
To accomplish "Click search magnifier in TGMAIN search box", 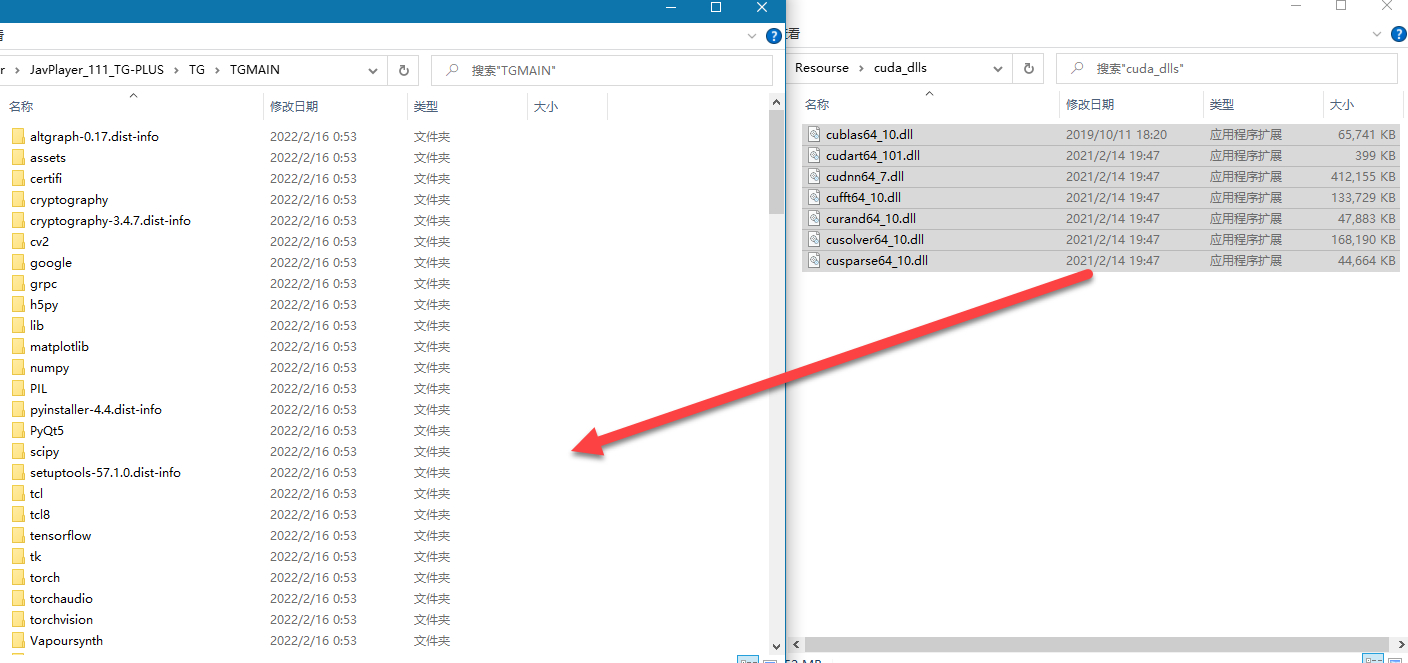I will coord(452,70).
